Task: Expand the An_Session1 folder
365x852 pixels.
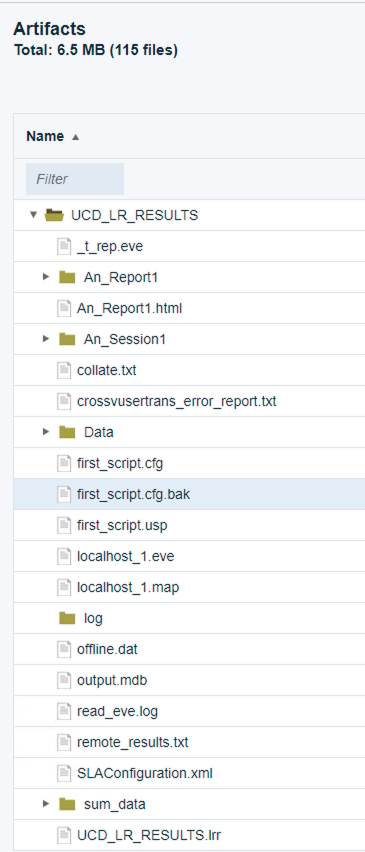Action: pyautogui.click(x=46, y=339)
